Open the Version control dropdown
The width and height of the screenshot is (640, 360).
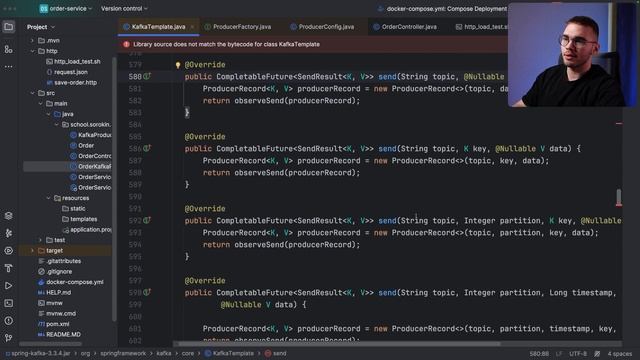click(x=124, y=9)
